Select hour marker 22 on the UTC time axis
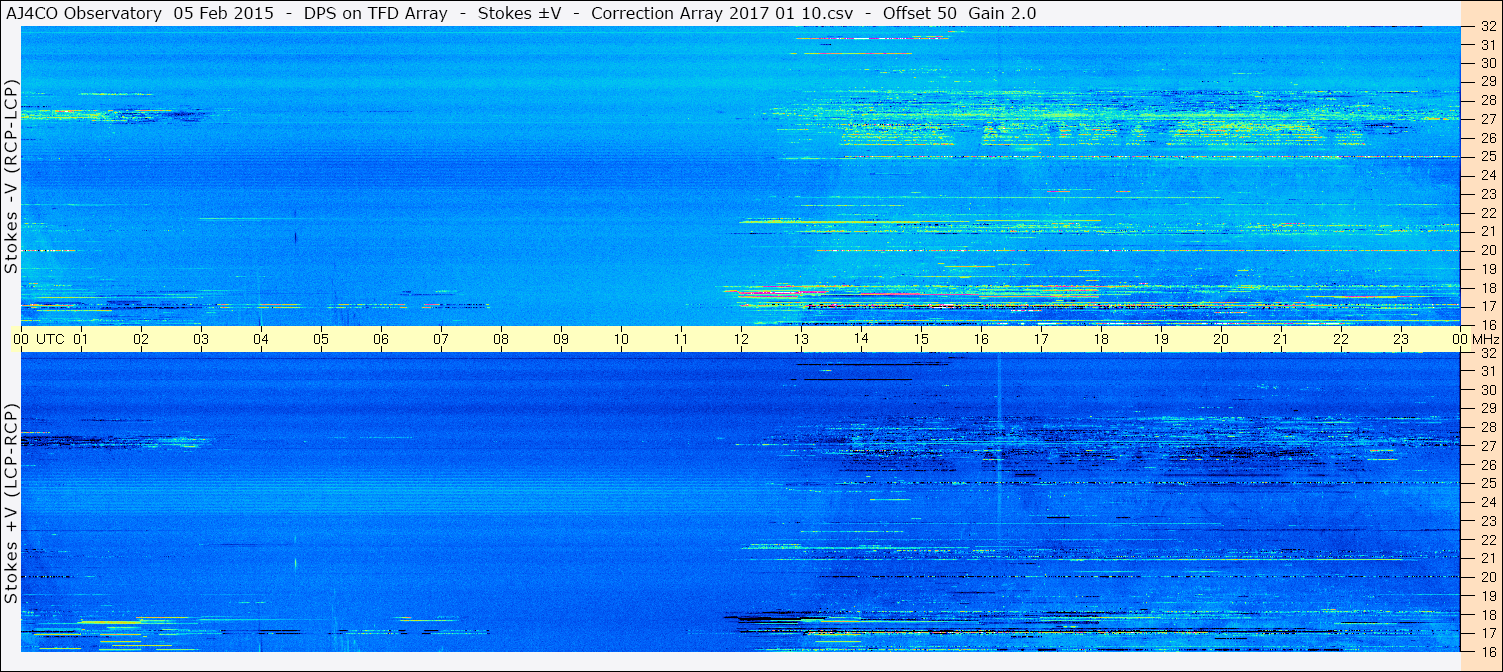The width and height of the screenshot is (1503, 672). [1341, 339]
